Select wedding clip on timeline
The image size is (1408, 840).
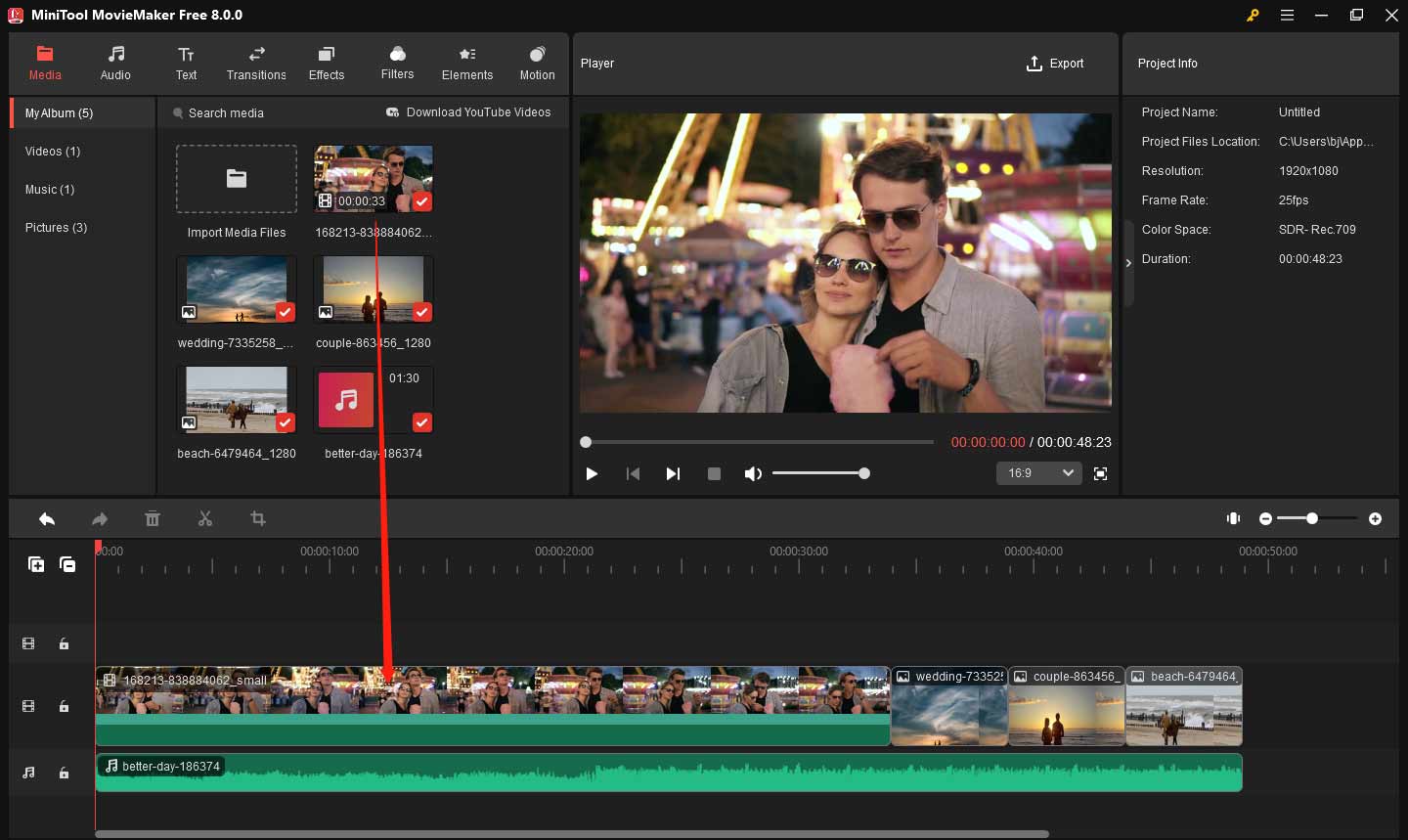click(x=949, y=706)
